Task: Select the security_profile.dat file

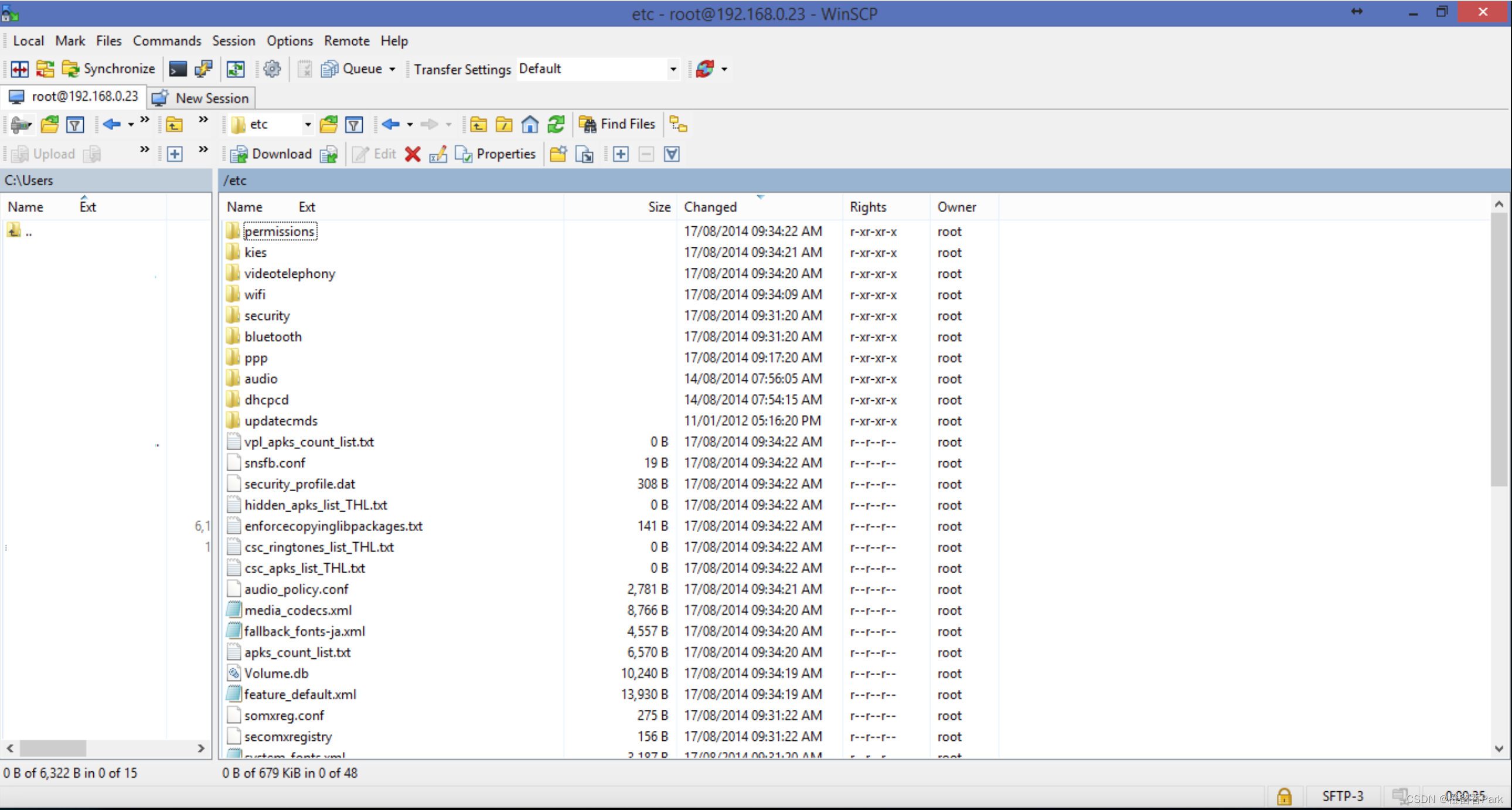Action: point(299,484)
